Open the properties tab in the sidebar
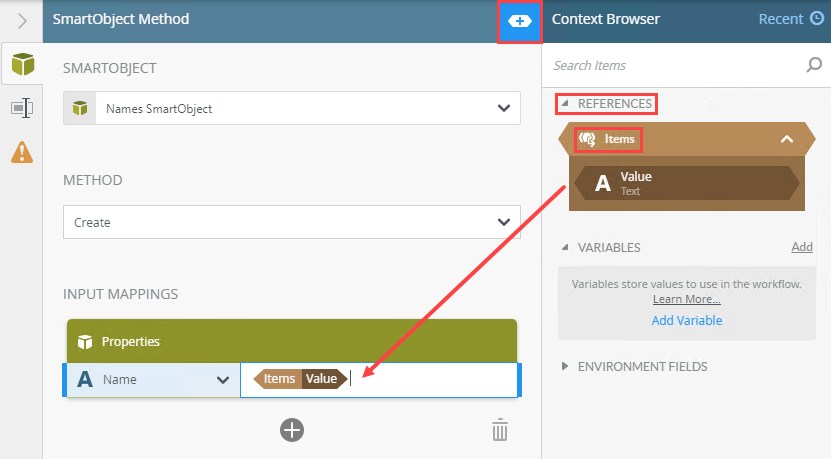 click(21, 108)
